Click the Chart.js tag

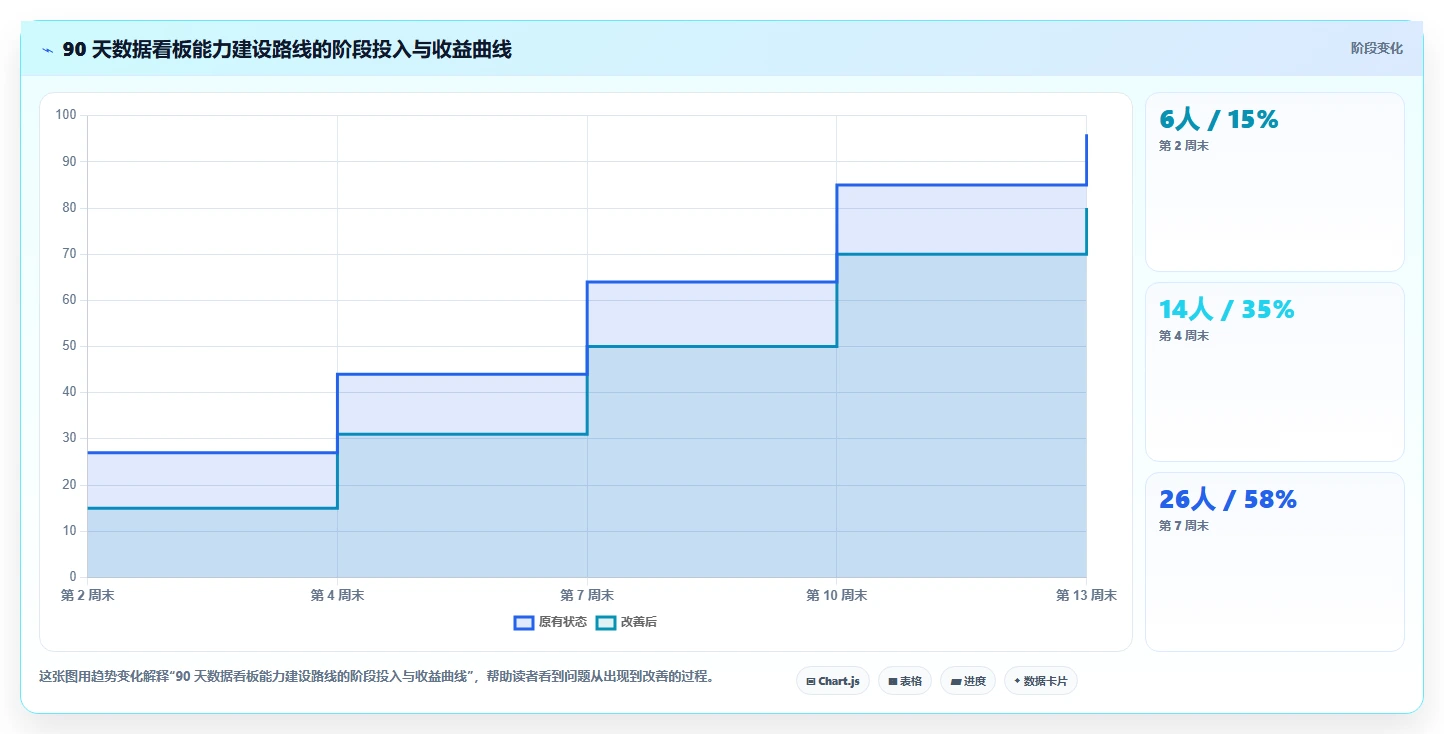point(833,681)
